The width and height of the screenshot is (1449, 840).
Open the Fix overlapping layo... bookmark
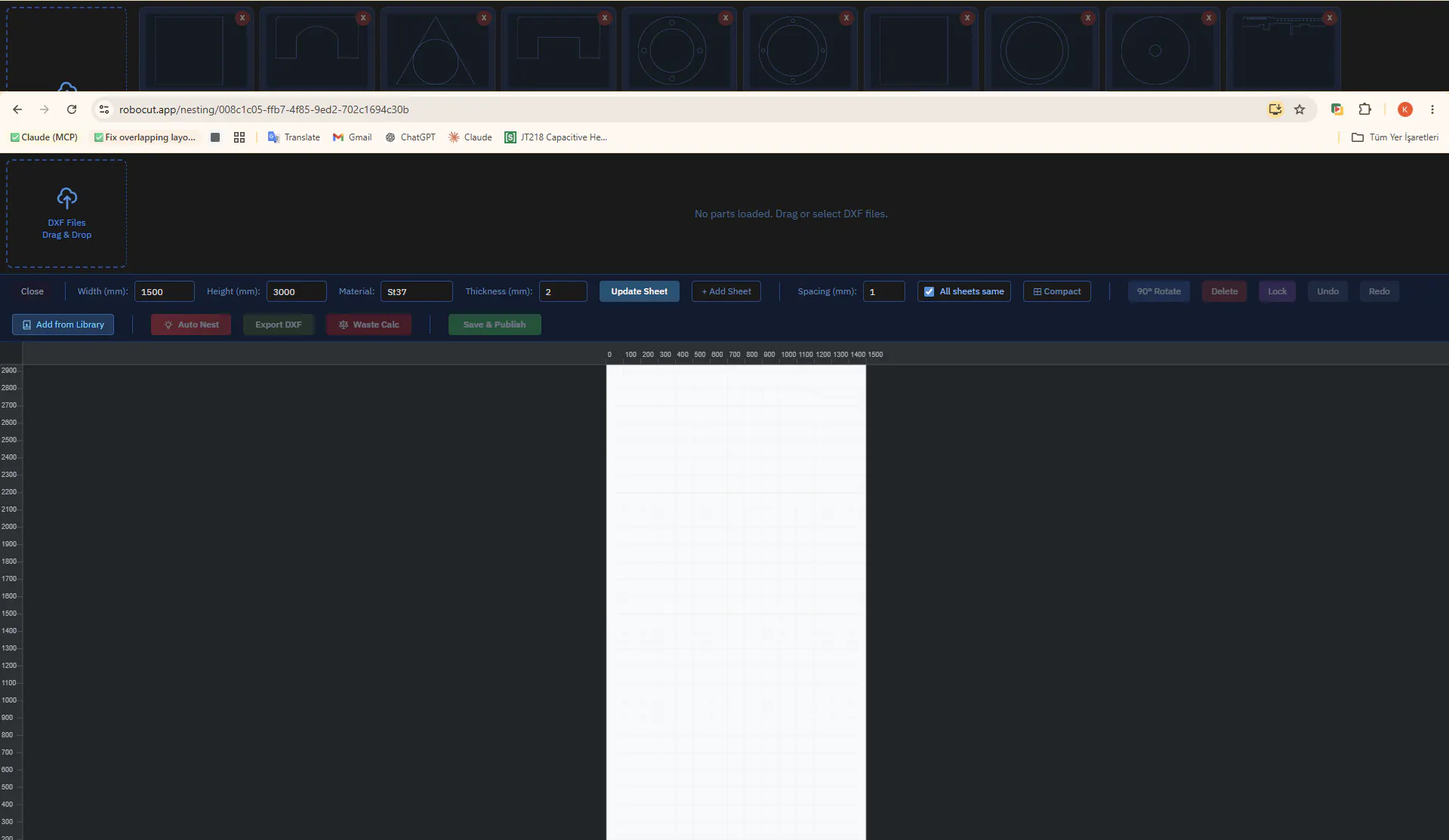(x=144, y=137)
